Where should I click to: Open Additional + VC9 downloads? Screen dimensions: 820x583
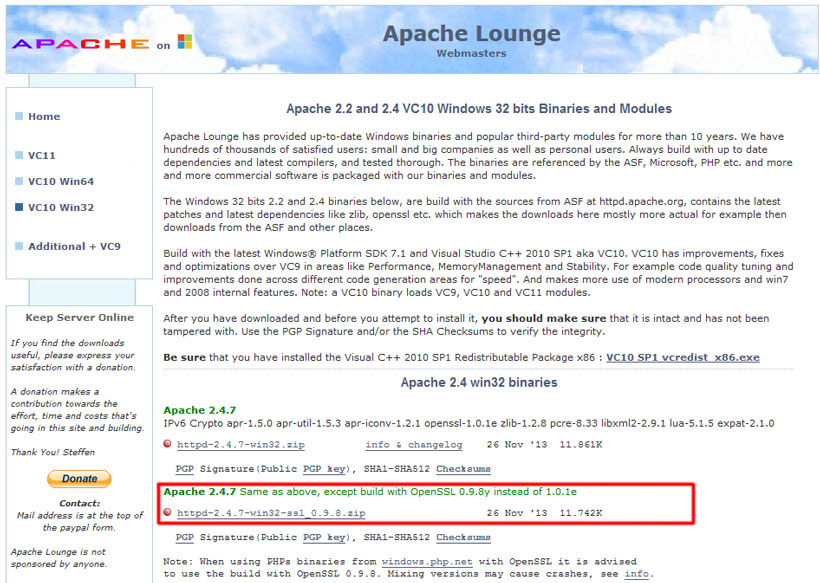tap(74, 246)
